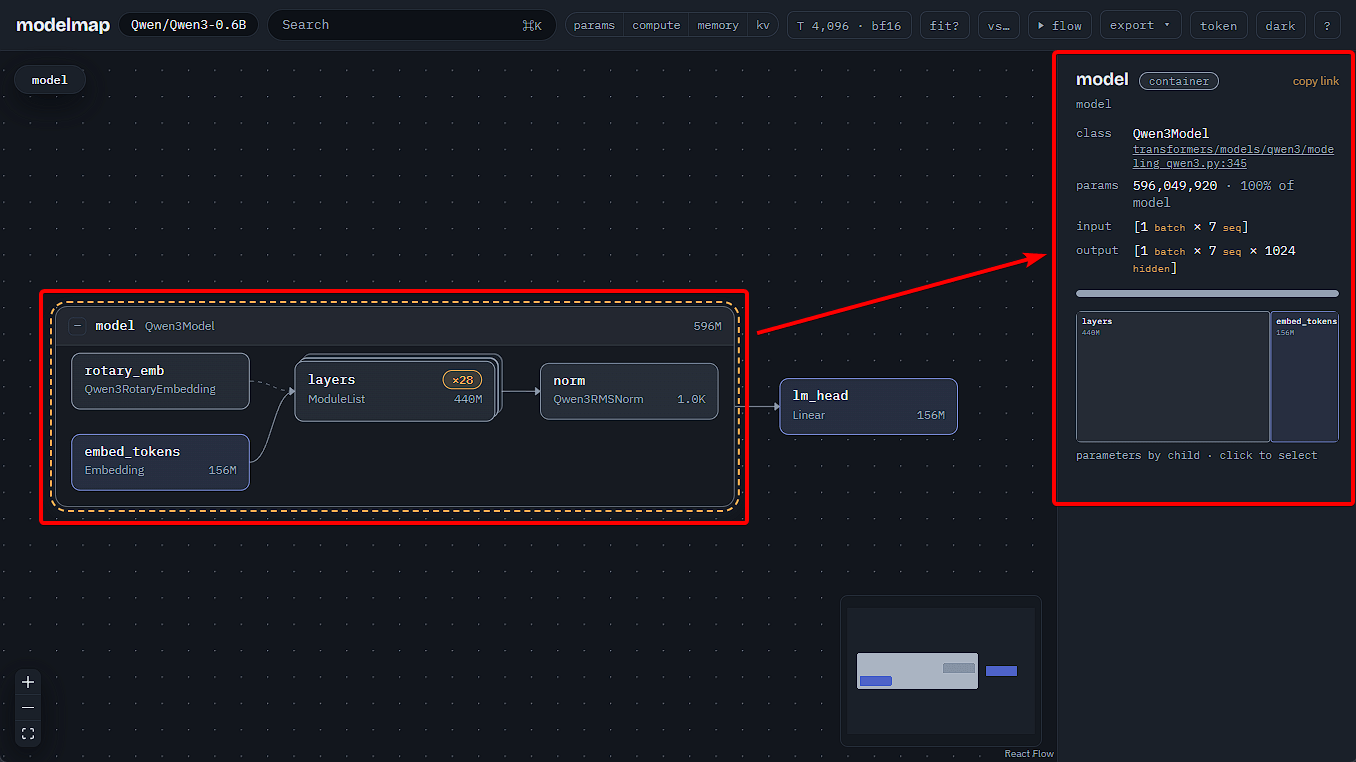Switch to the compute view

[x=656, y=25]
